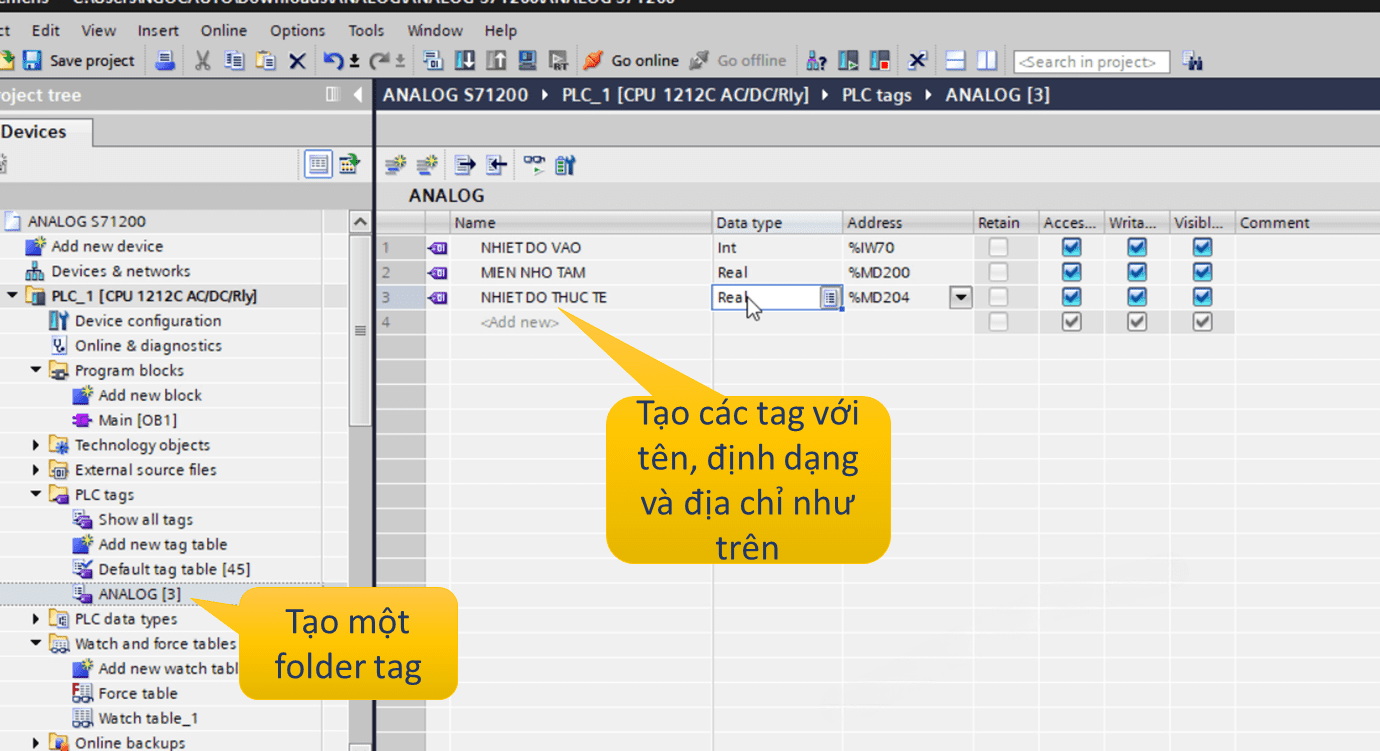Collapse the Program blocks folder
1380x751 pixels.
point(36,370)
